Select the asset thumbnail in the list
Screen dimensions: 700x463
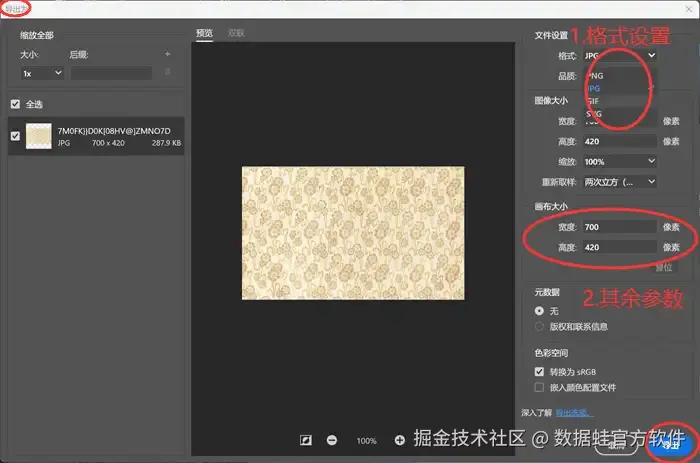coord(39,136)
